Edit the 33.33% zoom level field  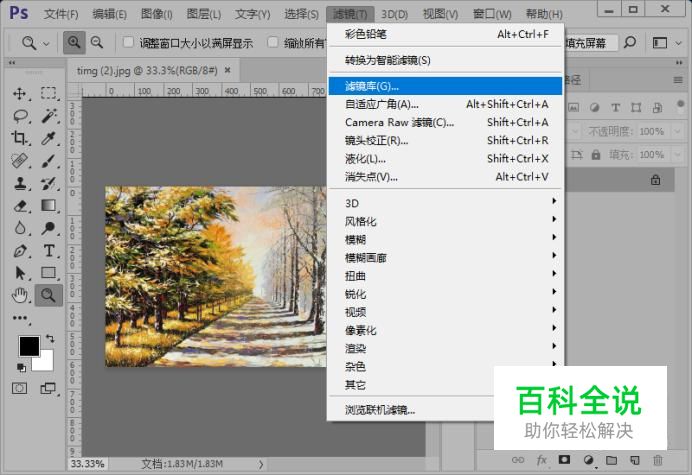[x=87, y=464]
